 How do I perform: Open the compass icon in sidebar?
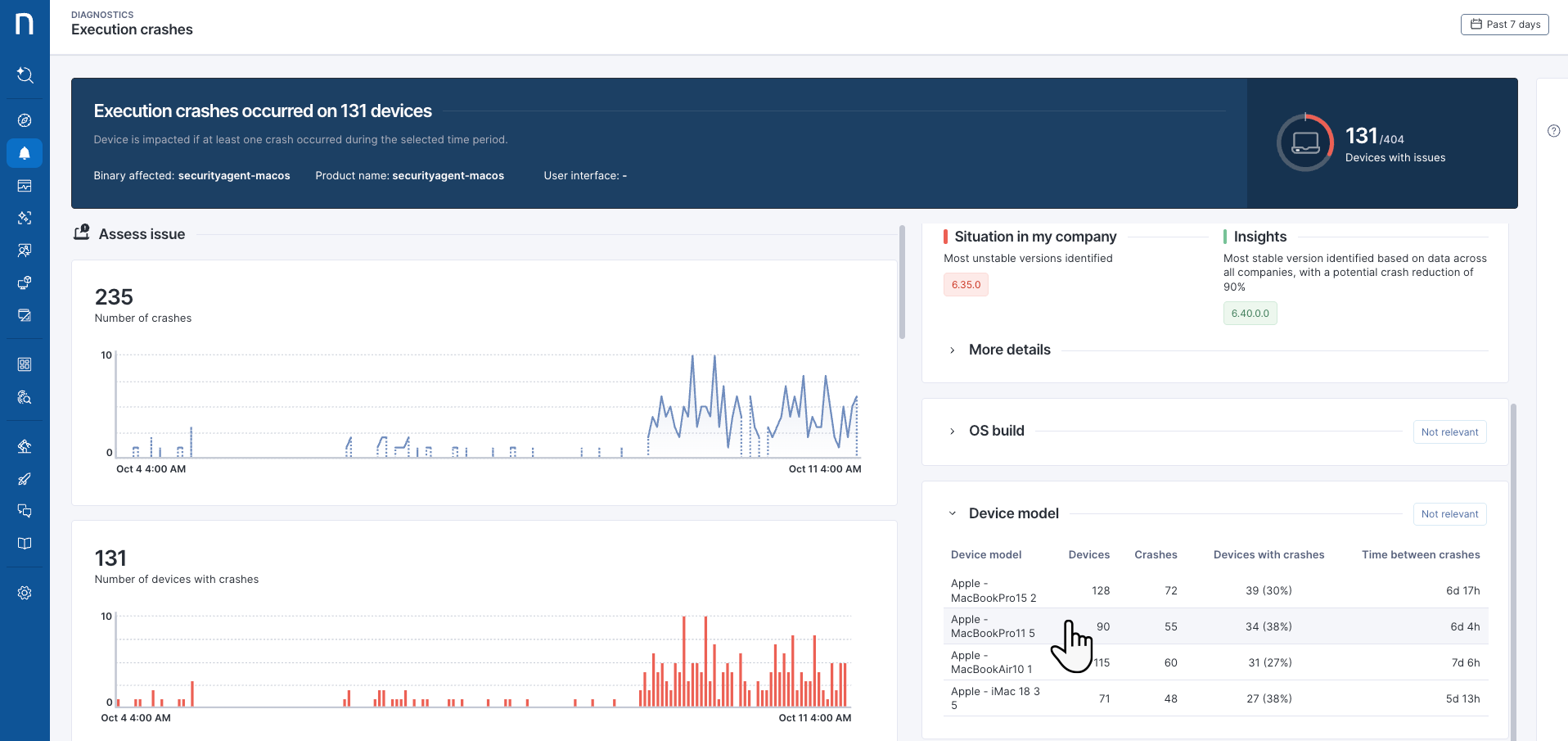pos(25,120)
